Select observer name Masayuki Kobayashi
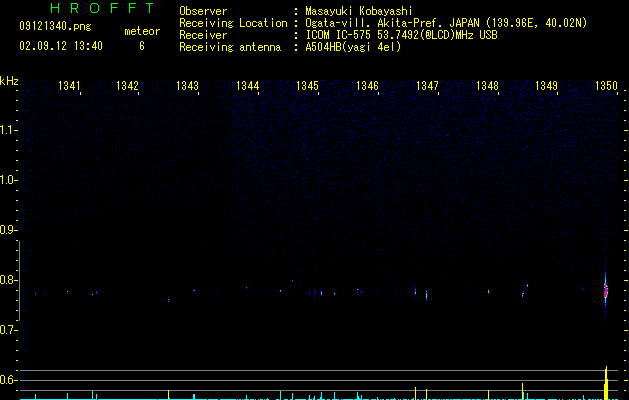This screenshot has width=629, height=400. pyautogui.click(x=359, y=11)
